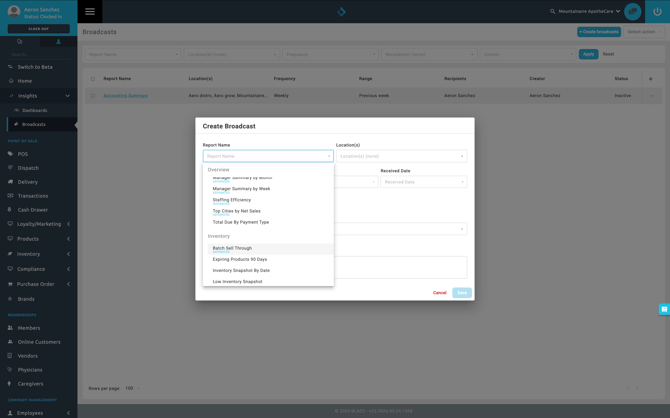Click the Home icon in sidebar
The width and height of the screenshot is (670, 418).
(11, 81)
